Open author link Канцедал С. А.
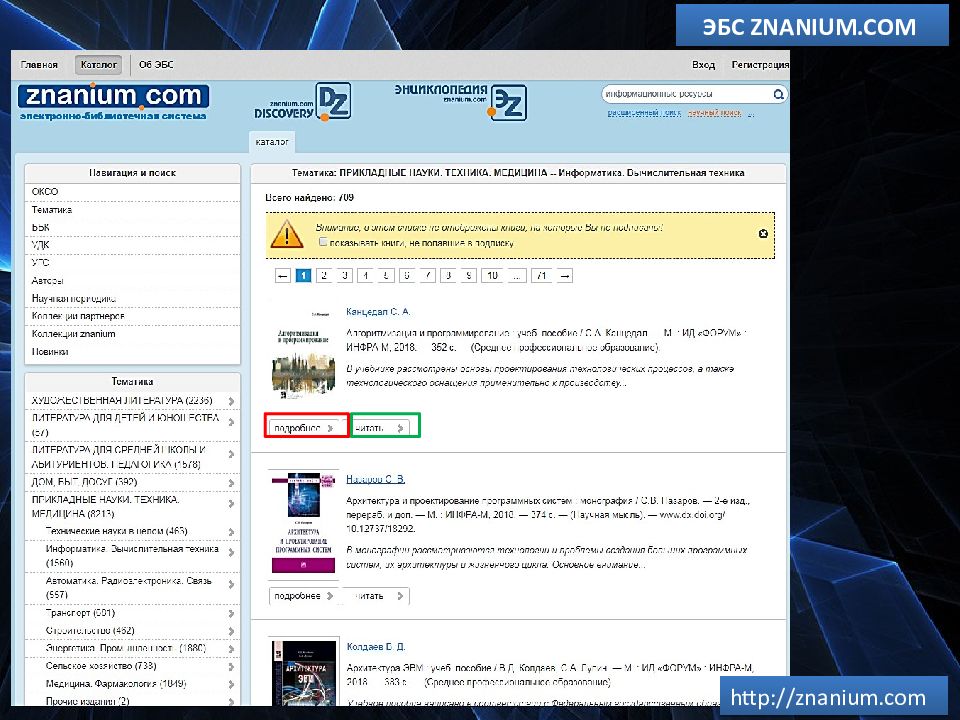The height and width of the screenshot is (720, 960). (378, 312)
